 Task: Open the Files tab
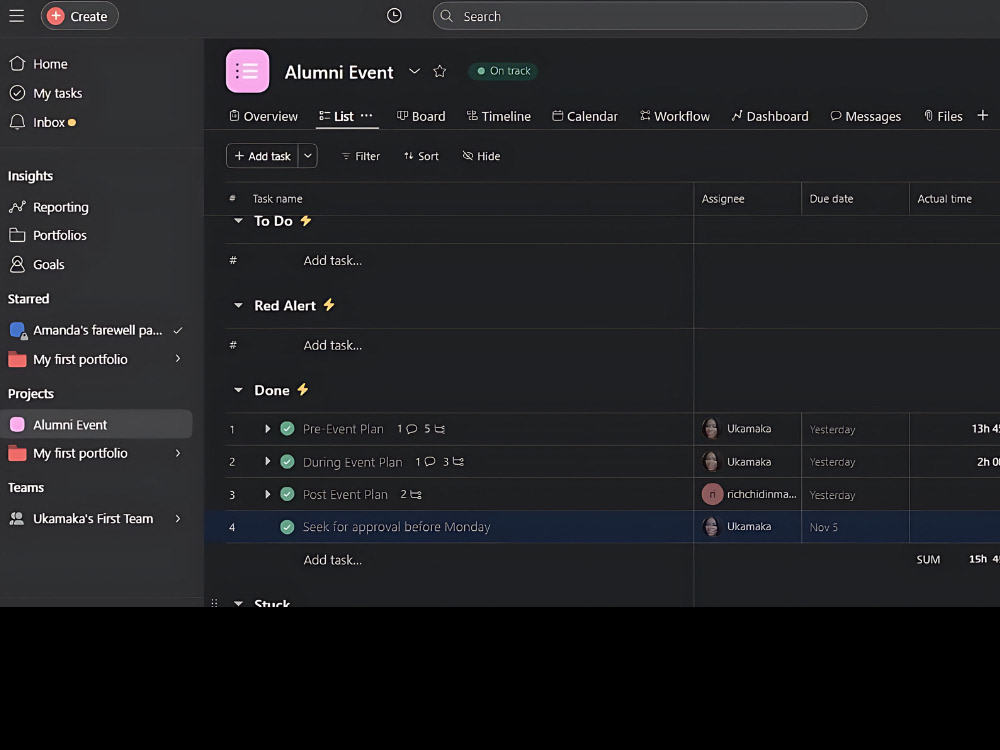943,116
